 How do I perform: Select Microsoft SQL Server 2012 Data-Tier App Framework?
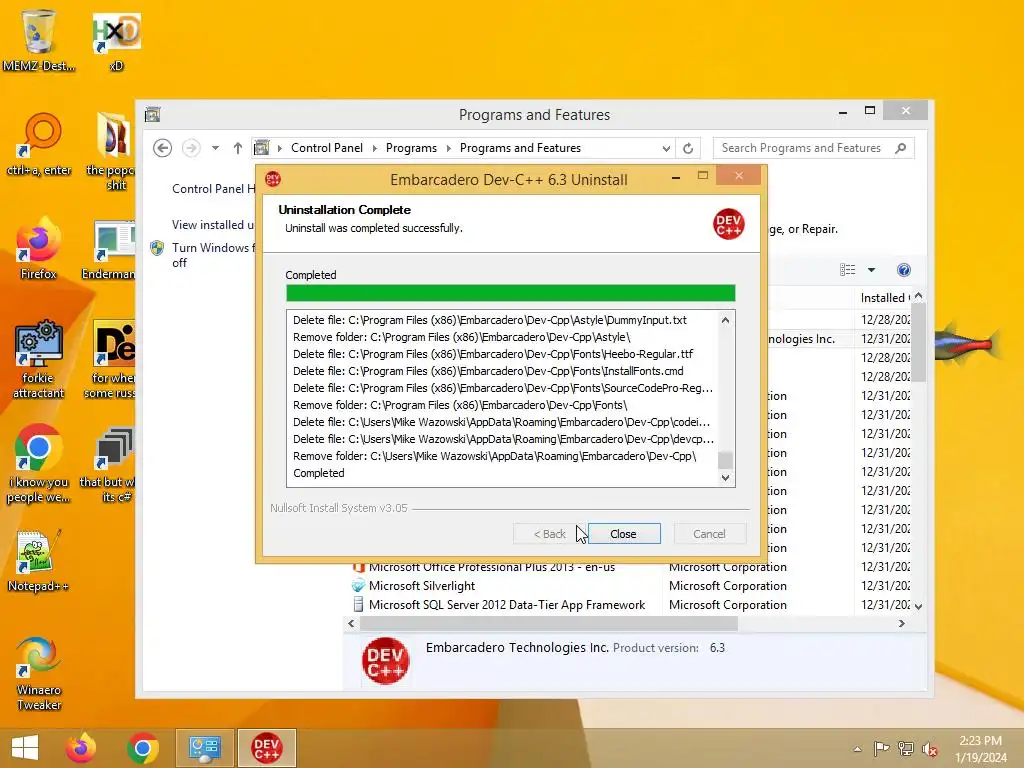[507, 605]
